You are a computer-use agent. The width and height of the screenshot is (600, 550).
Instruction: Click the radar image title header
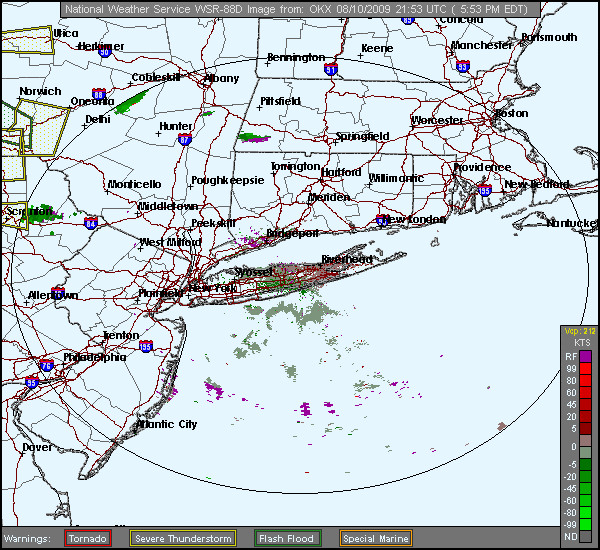point(300,9)
